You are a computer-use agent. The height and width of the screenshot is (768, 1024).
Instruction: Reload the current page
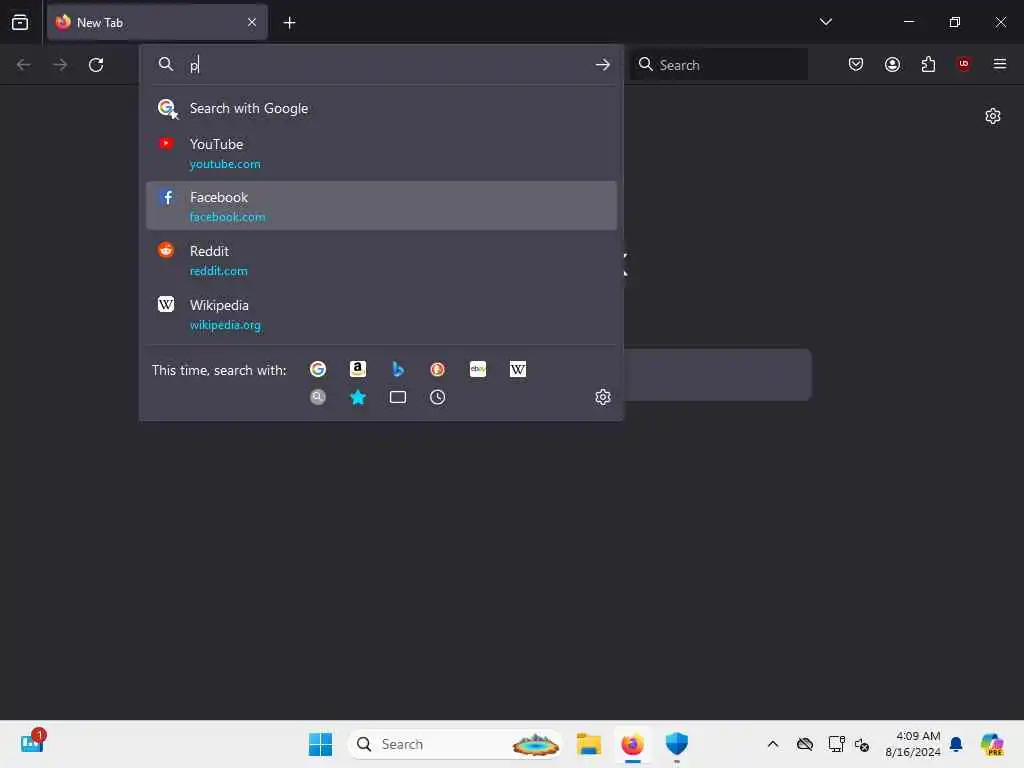96,65
